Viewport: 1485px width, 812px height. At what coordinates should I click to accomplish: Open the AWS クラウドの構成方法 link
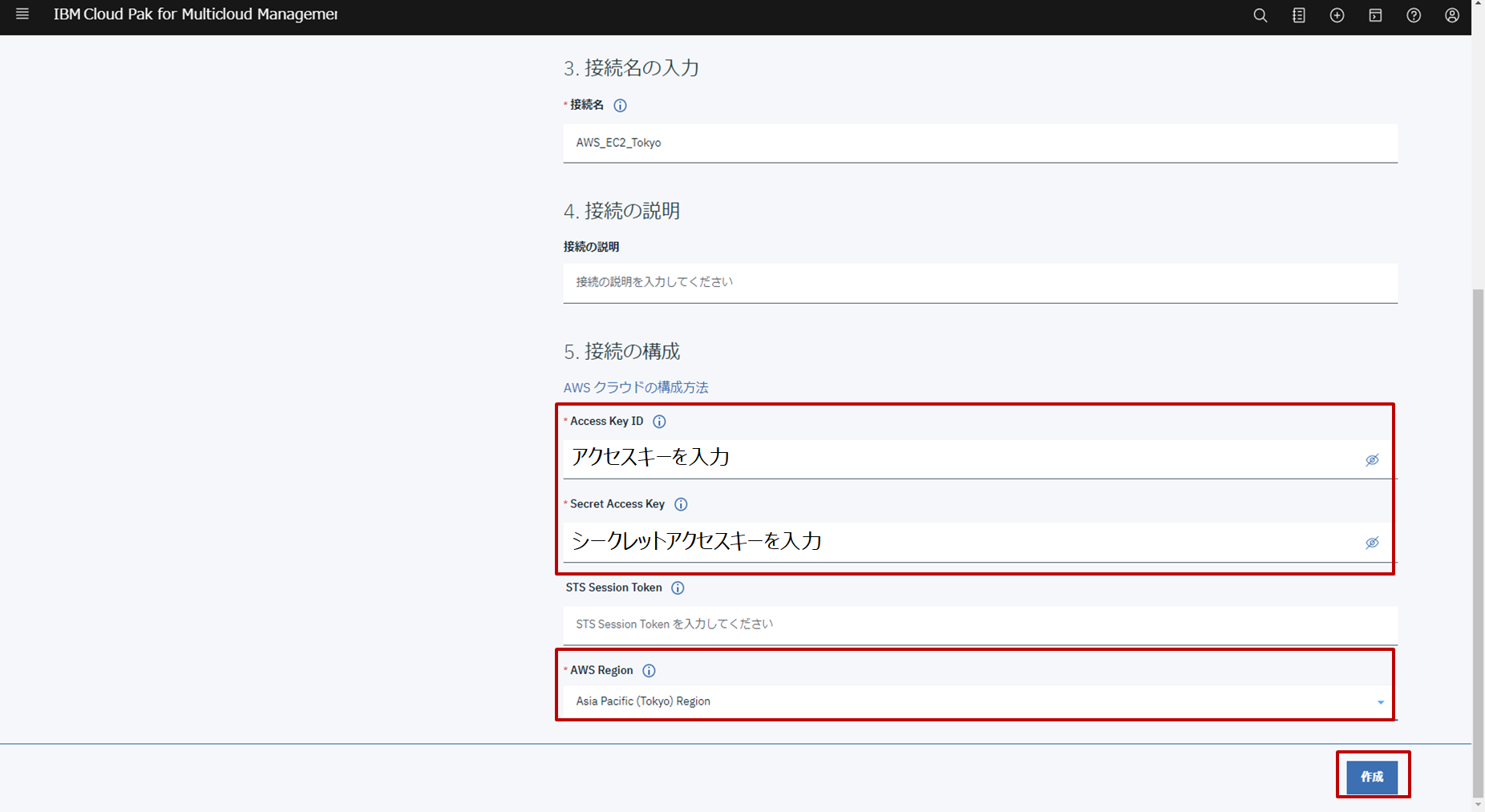[x=636, y=387]
